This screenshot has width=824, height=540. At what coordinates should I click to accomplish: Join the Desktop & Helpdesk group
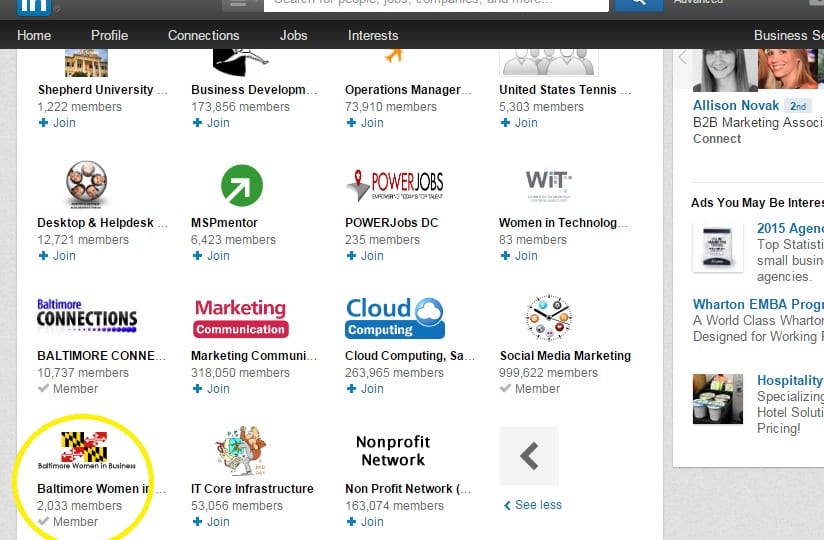[57, 255]
